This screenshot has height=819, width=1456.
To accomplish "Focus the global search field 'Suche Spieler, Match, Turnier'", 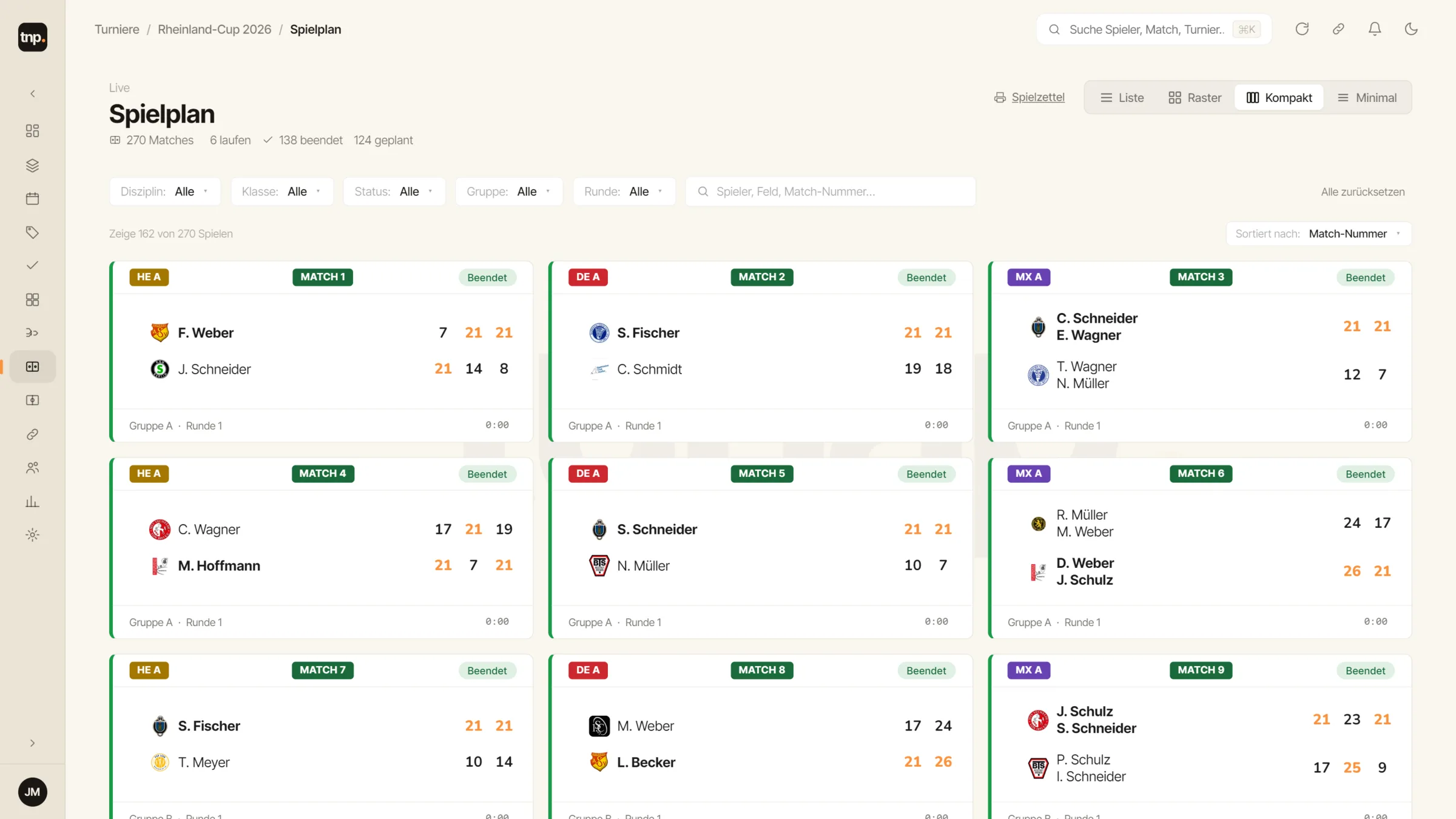I will coord(1154,29).
